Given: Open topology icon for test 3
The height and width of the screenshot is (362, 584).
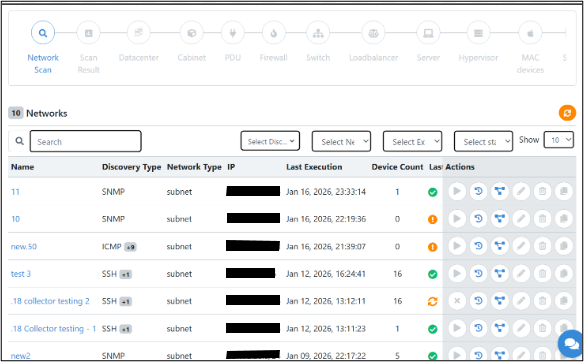Looking at the screenshot, I should (499, 274).
